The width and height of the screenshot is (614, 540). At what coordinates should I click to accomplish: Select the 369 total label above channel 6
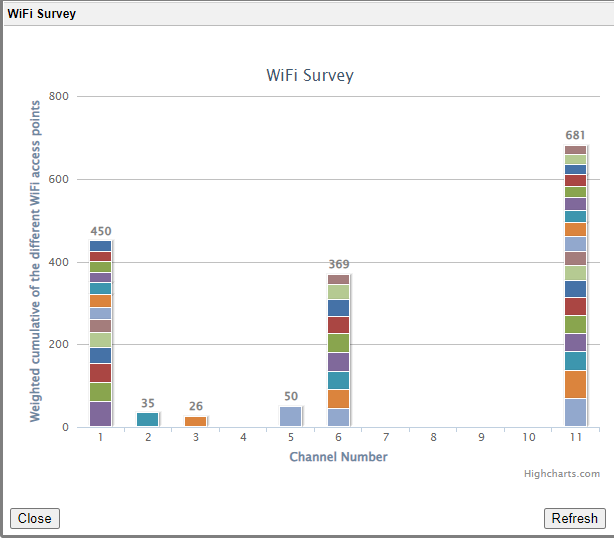coord(339,264)
